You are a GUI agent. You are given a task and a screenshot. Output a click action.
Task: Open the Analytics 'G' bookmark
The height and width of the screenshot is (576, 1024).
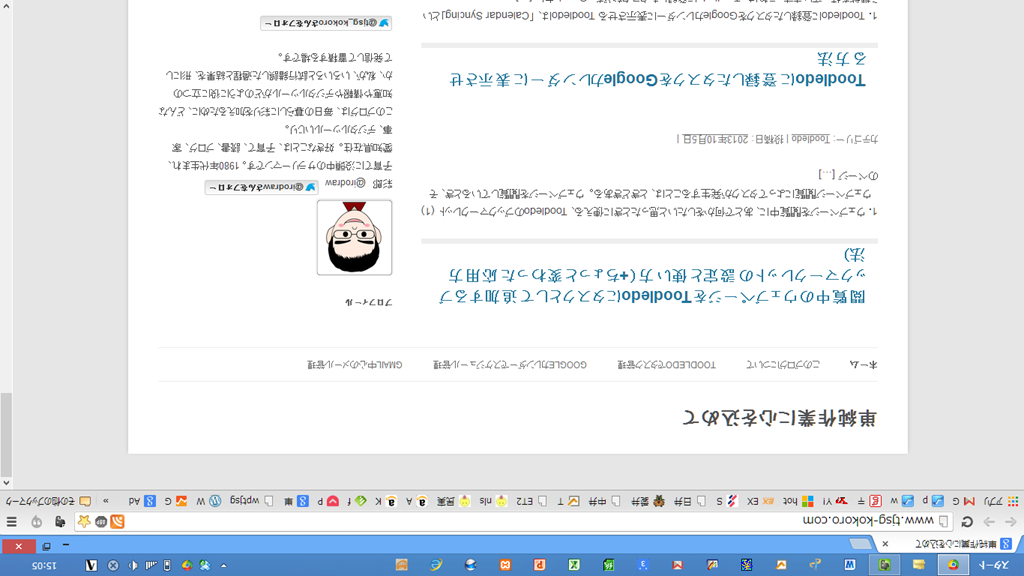click(176, 502)
